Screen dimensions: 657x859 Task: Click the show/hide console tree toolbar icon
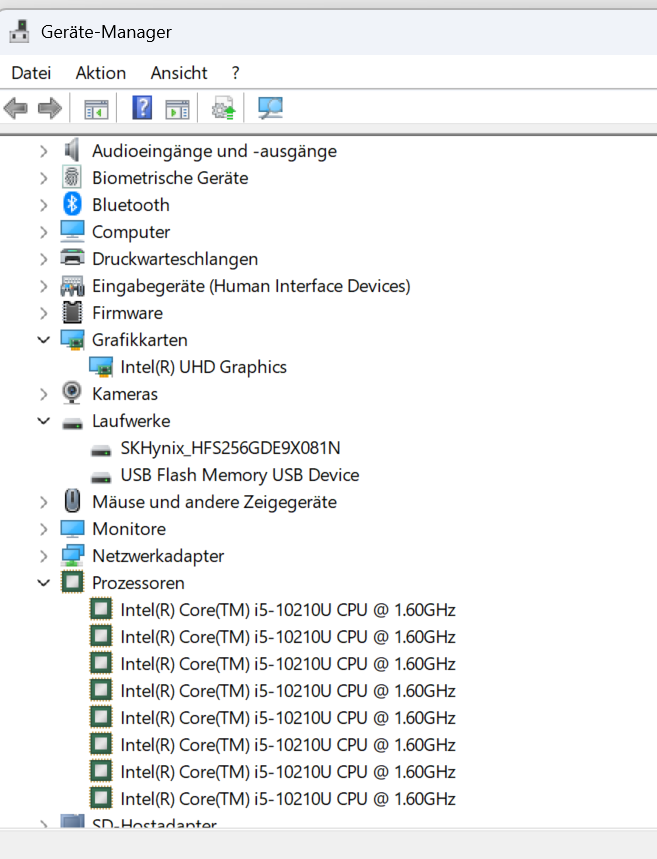pos(96,108)
